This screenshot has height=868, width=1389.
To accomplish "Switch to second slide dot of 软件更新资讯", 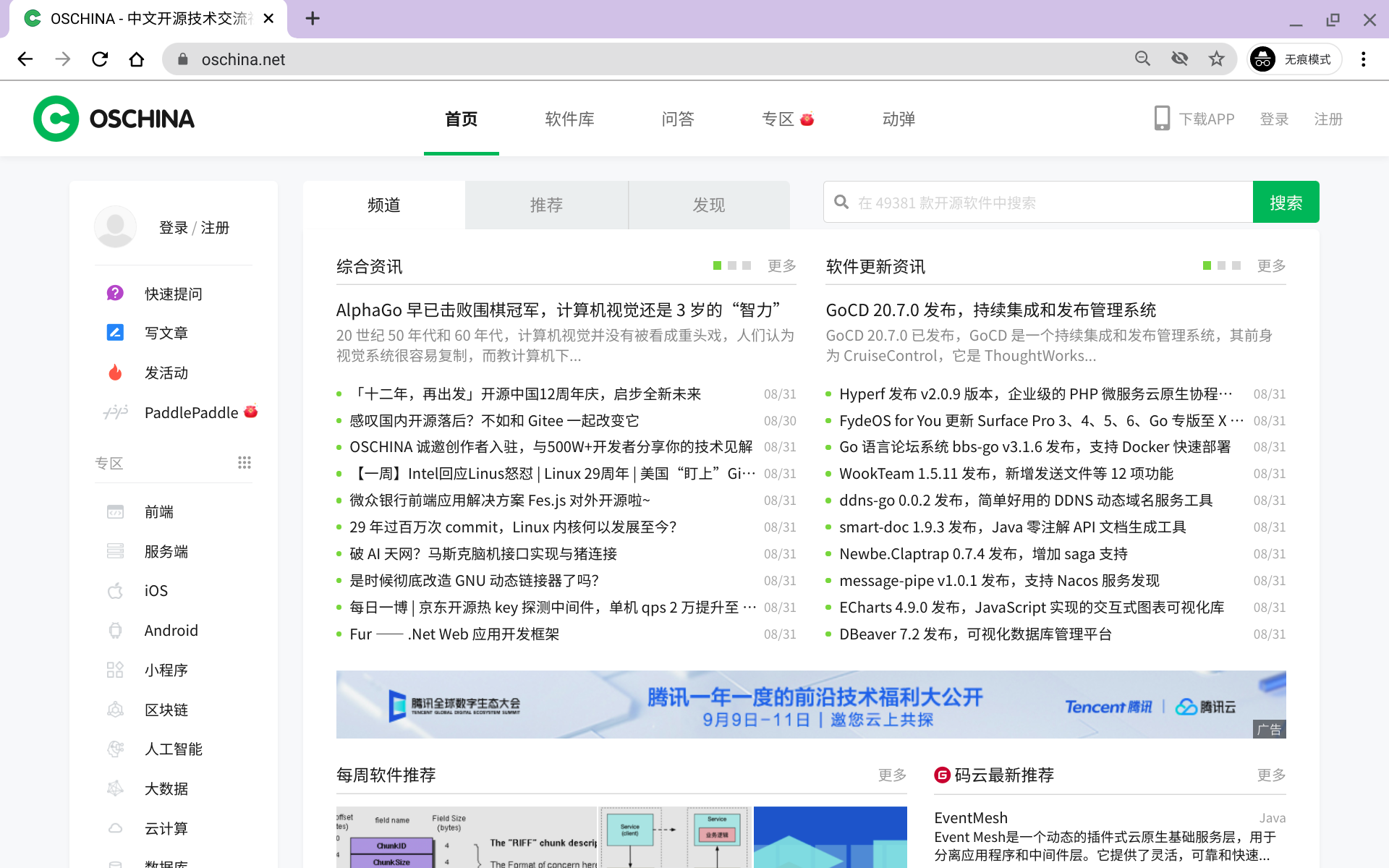I will 1220,265.
